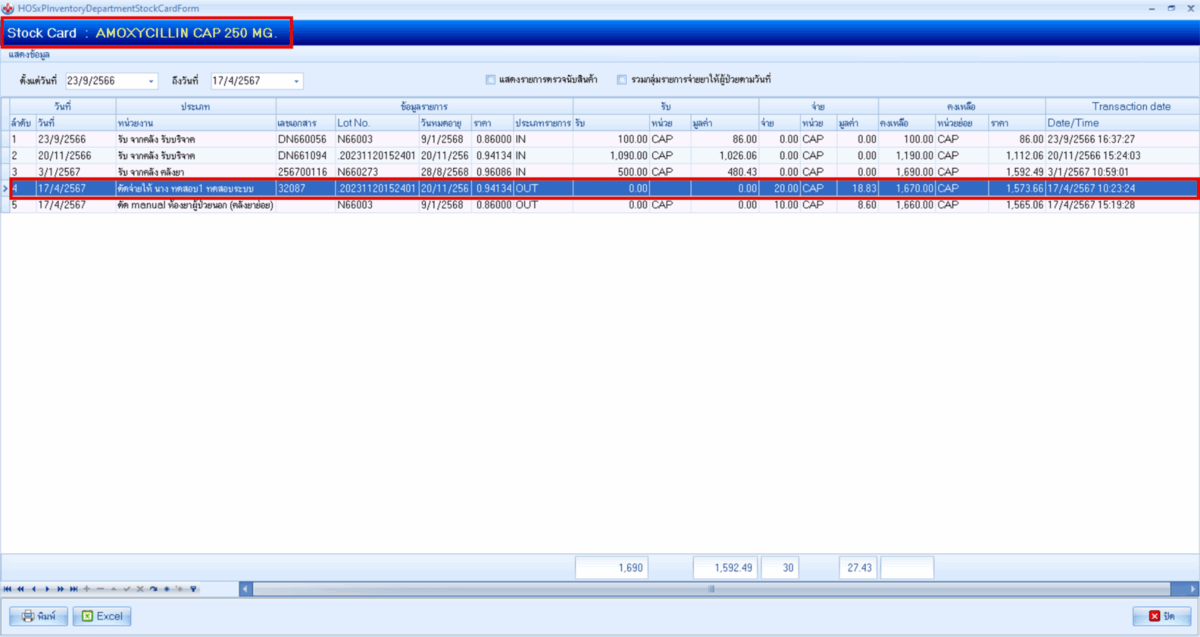Tick the รวมกลุ่มรายการจ่ายยาให้ผู้ป่วยตามวันที่ checkbox
This screenshot has width=1200, height=637.
click(x=622, y=79)
